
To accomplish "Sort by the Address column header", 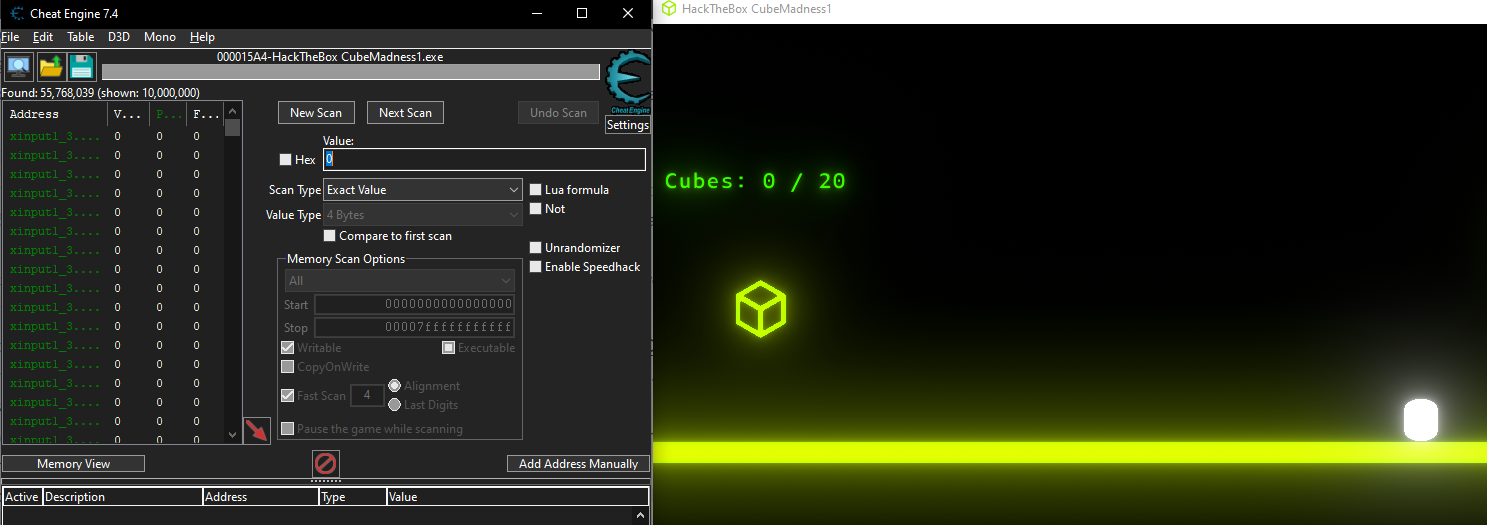I will [x=55, y=114].
